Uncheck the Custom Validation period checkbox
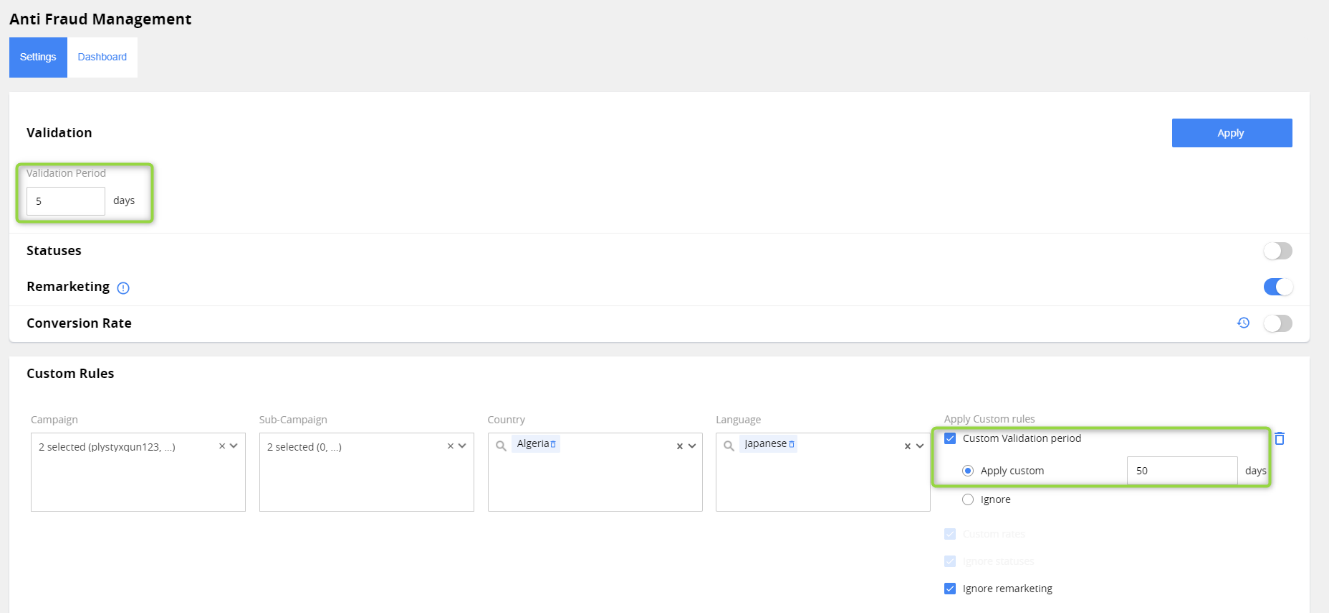 click(x=950, y=438)
